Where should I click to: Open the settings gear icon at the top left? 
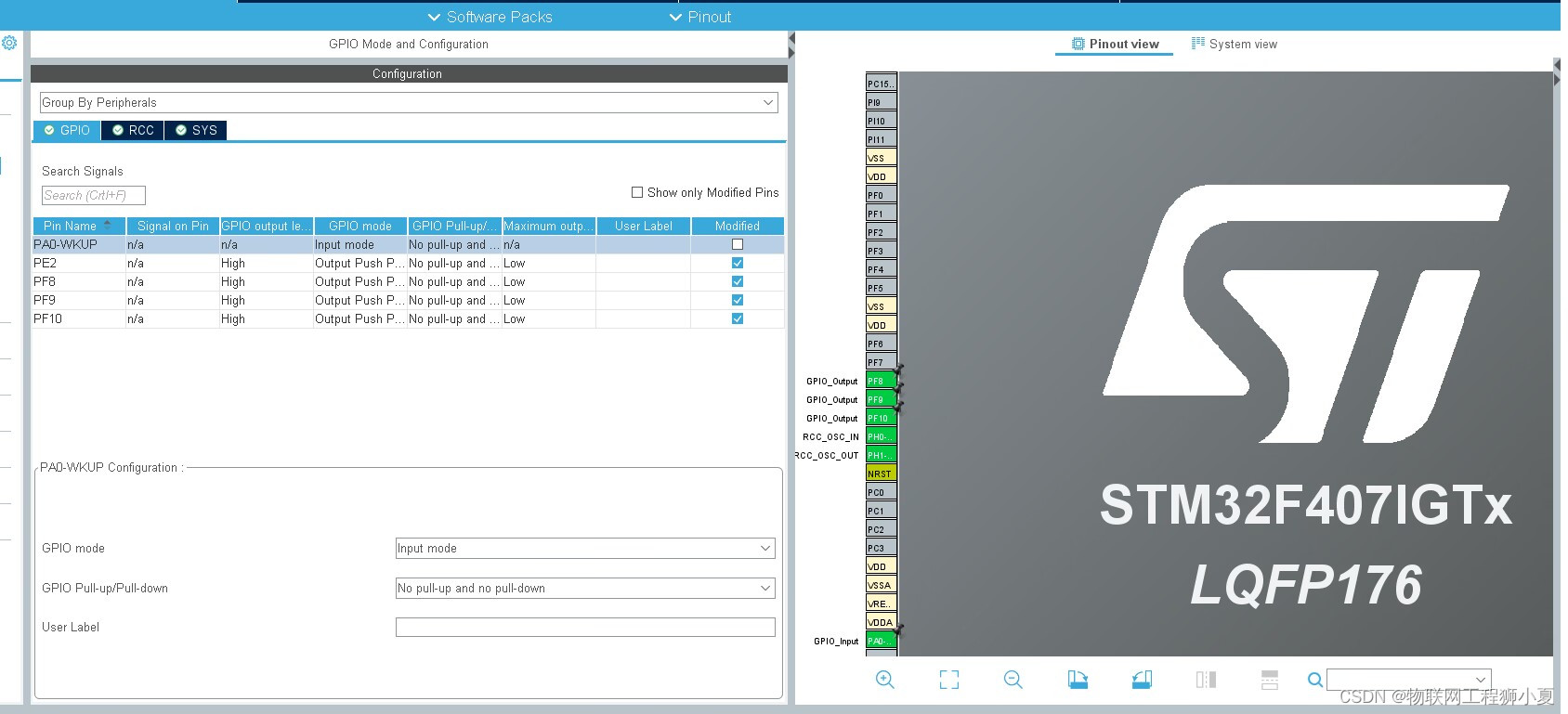9,43
